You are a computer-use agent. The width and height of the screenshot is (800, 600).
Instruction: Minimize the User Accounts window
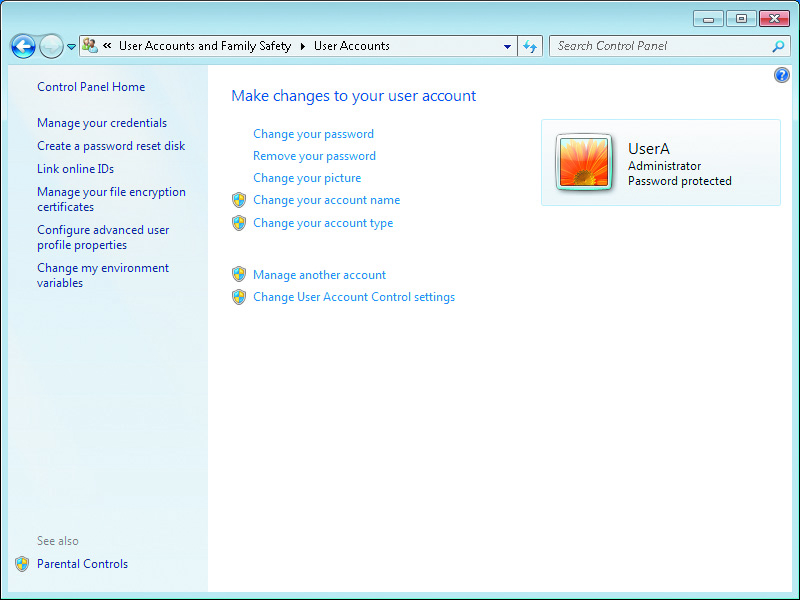coord(708,19)
